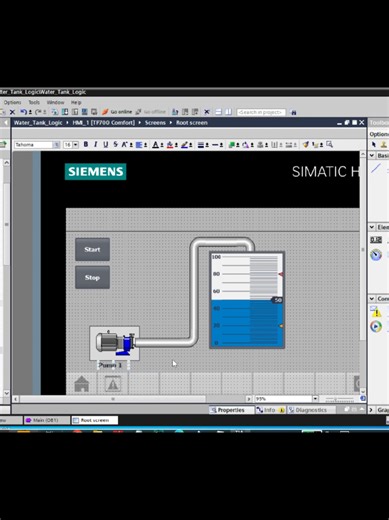
Task: Click the horizontal scrollbar of the editor
Action: pos(113,399)
